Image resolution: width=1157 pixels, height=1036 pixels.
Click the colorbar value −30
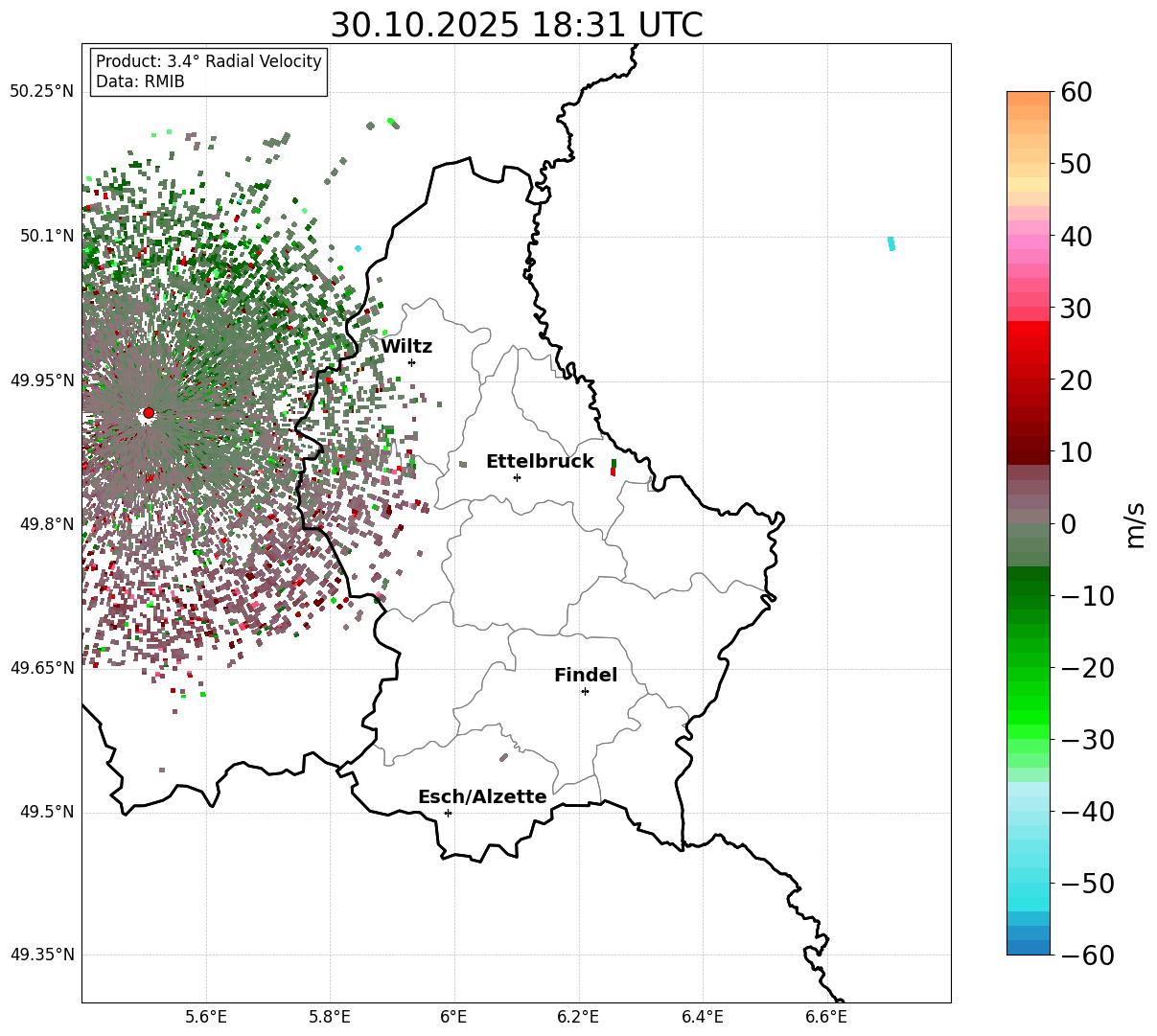pos(1087,740)
